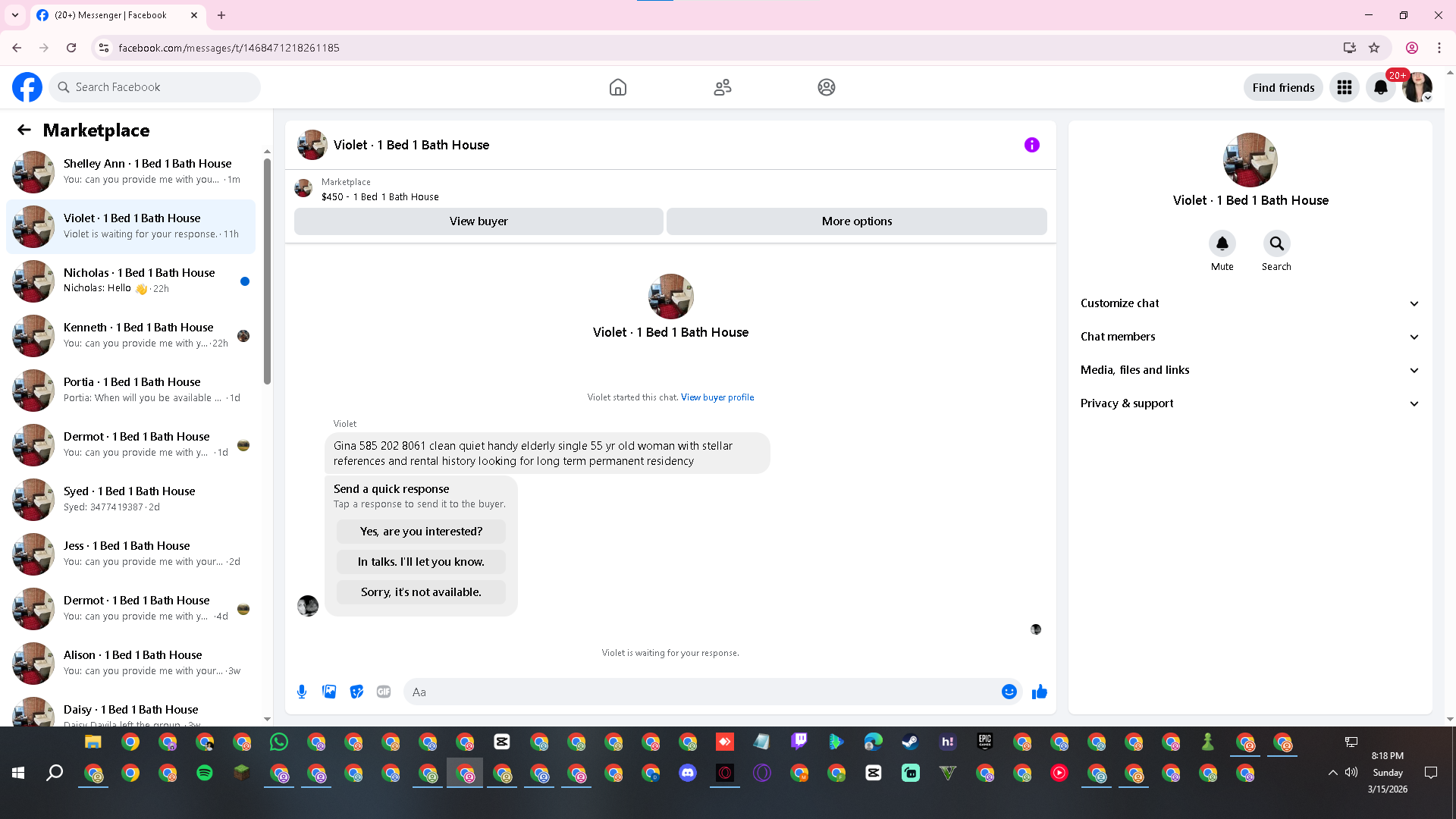
Task: Open Discord from the taskbar
Action: point(688,773)
